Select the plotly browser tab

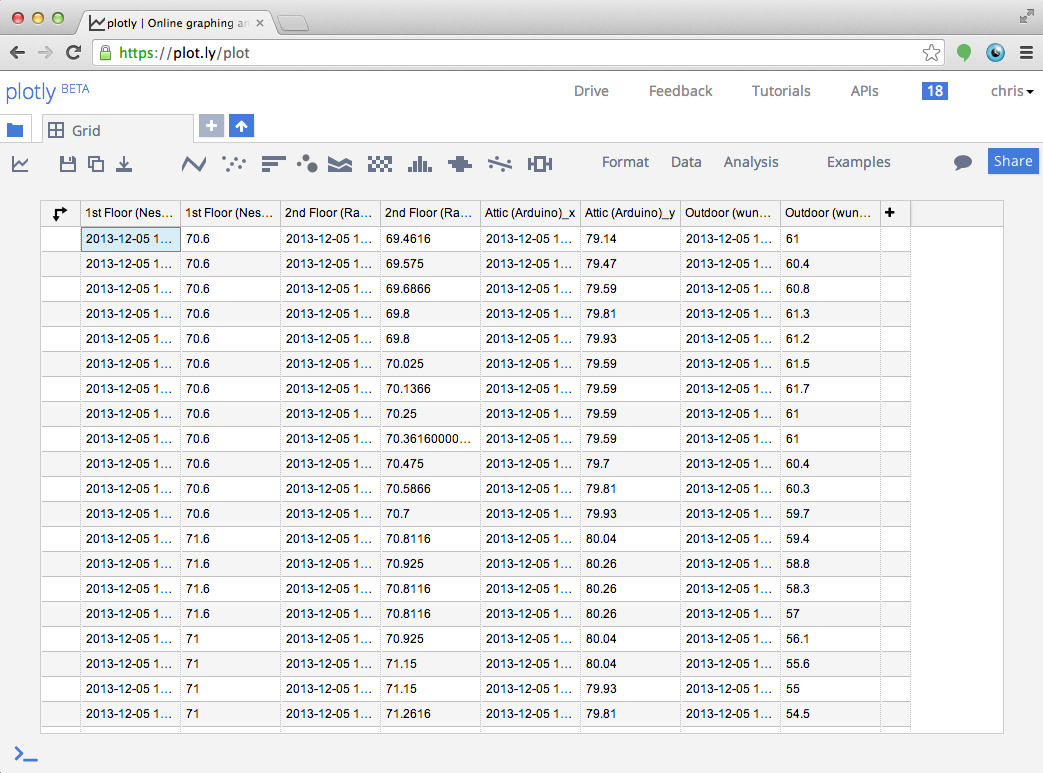[x=176, y=23]
